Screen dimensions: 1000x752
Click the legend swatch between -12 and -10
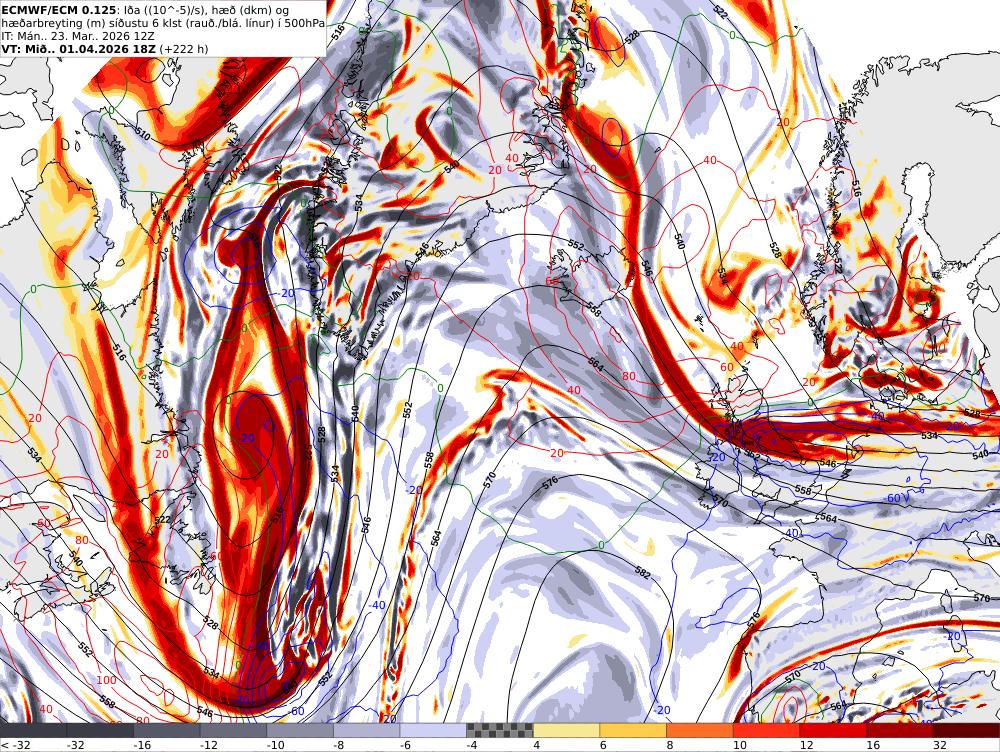(x=233, y=730)
